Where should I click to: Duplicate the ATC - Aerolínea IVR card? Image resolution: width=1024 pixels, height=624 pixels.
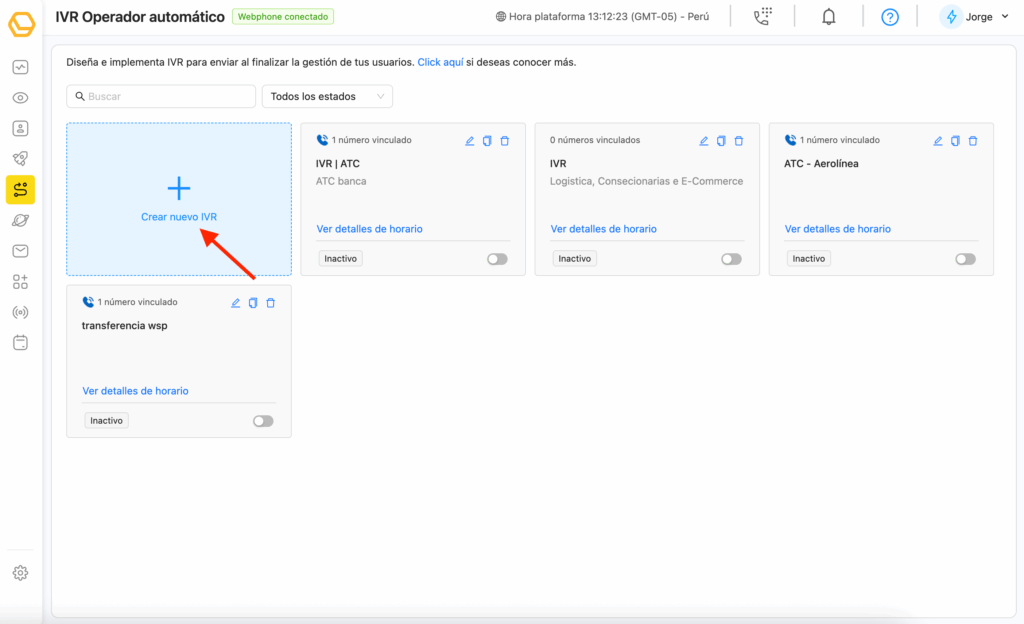pyautogui.click(x=955, y=141)
